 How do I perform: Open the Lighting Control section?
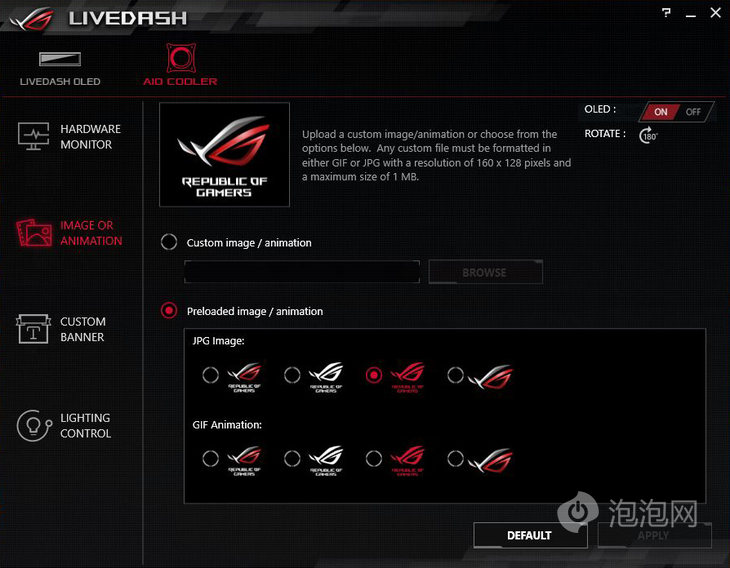[64, 426]
